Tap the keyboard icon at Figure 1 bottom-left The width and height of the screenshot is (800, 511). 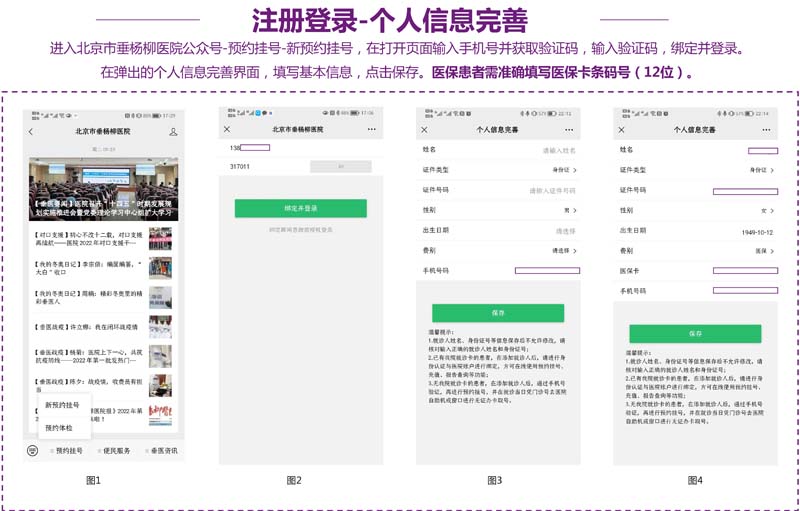tap(33, 451)
